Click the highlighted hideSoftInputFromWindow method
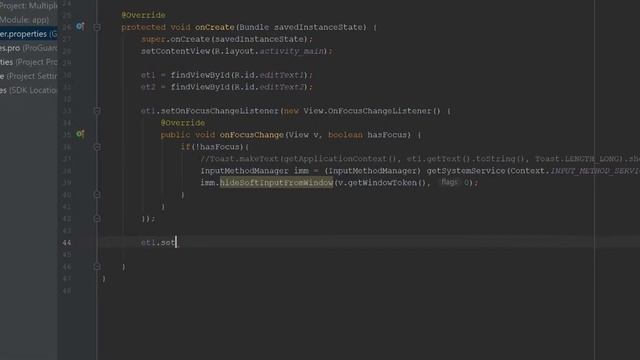Viewport: 640px width, 360px height. 276,182
